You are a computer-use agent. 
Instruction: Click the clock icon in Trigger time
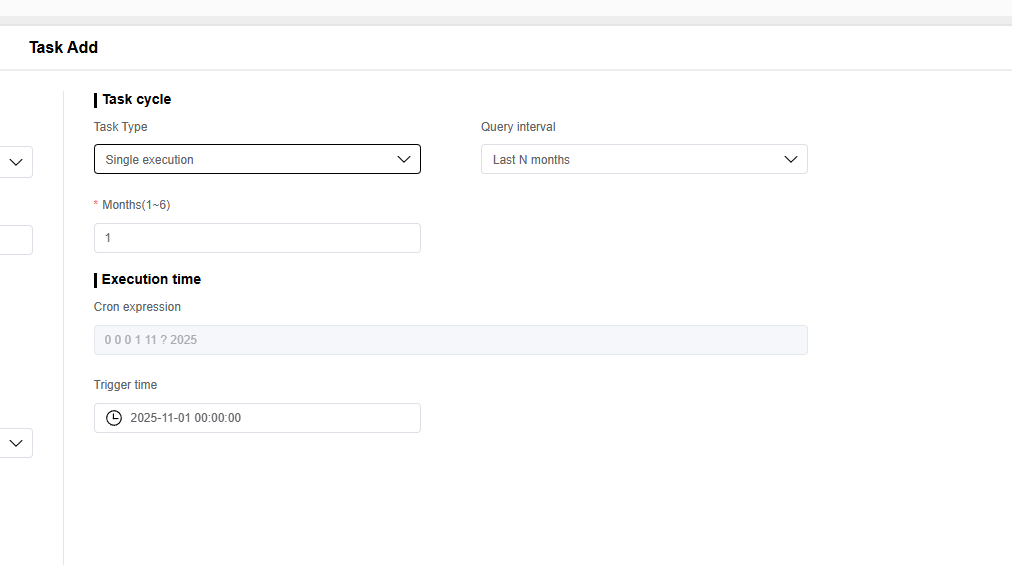pyautogui.click(x=114, y=418)
